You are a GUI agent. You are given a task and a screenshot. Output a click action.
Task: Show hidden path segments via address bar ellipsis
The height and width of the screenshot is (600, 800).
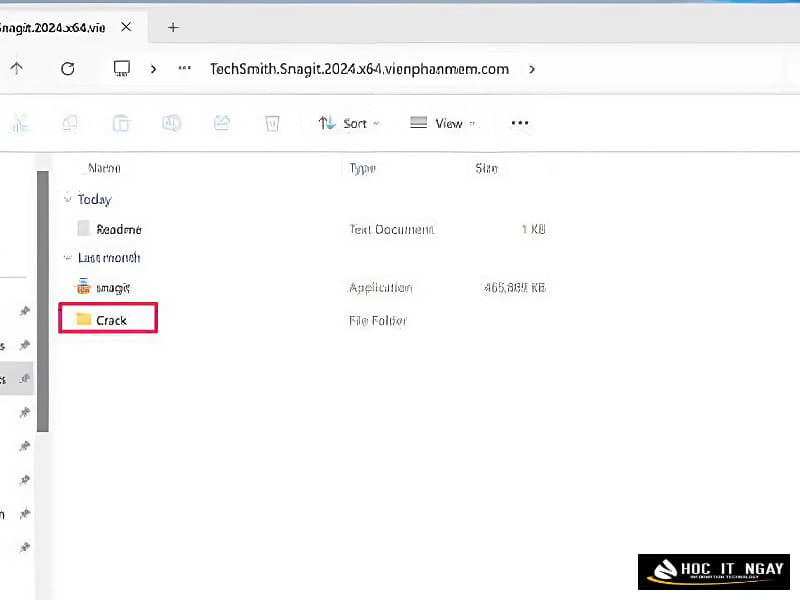(x=184, y=68)
